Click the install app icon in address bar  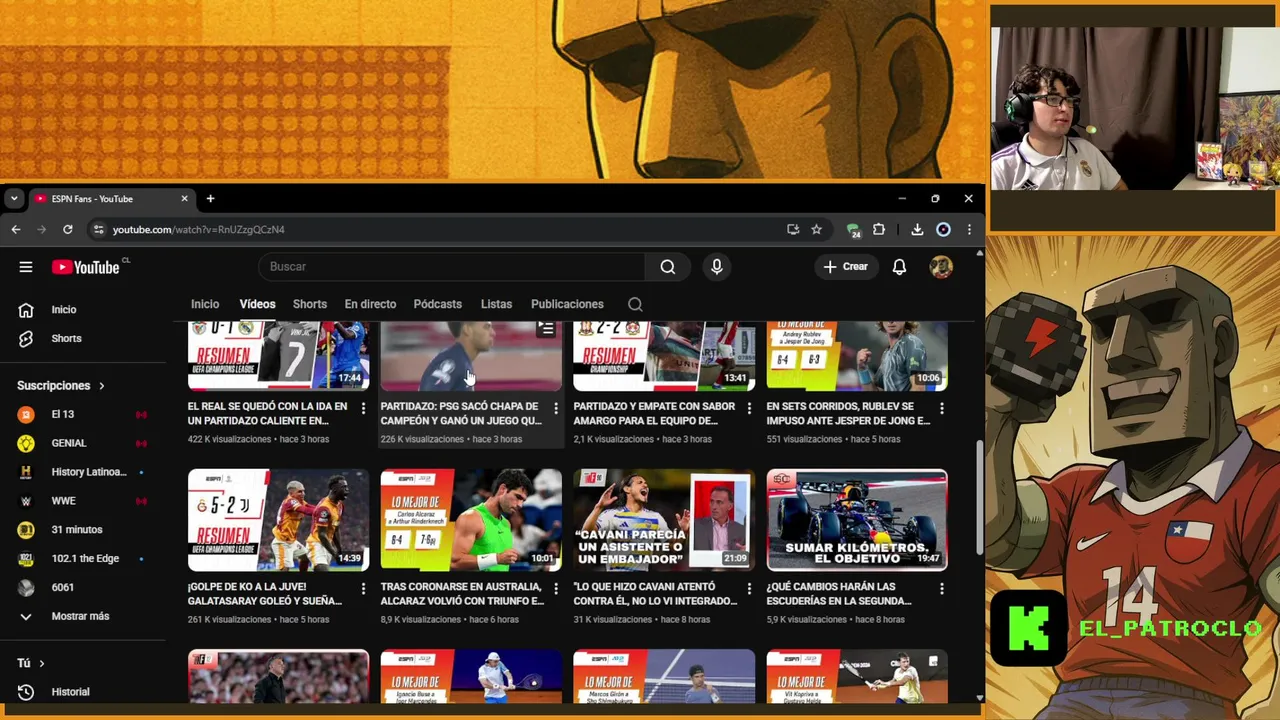(x=793, y=229)
